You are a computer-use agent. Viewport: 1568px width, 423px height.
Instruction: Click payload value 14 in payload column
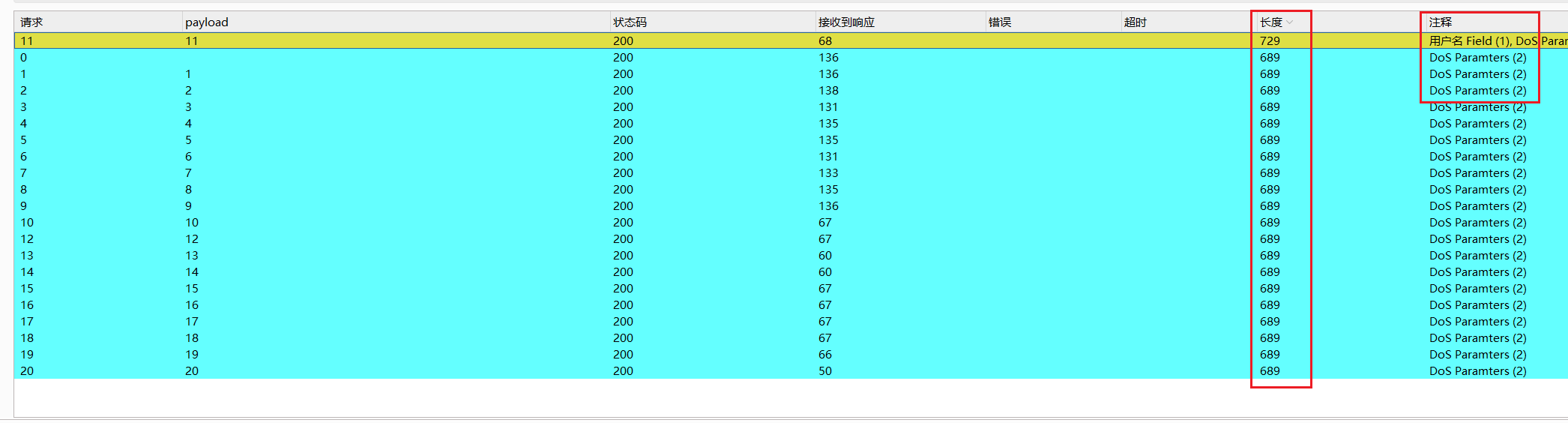click(x=192, y=271)
